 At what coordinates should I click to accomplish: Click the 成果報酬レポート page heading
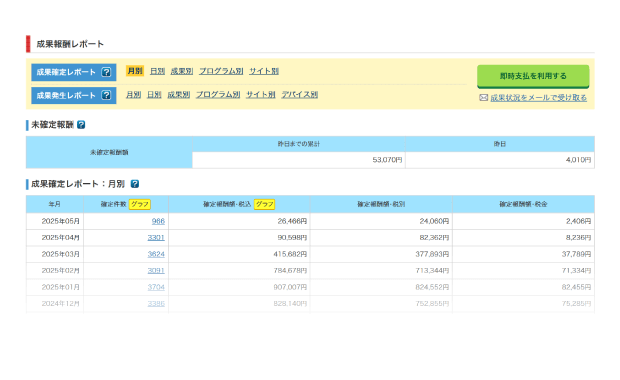click(70, 44)
